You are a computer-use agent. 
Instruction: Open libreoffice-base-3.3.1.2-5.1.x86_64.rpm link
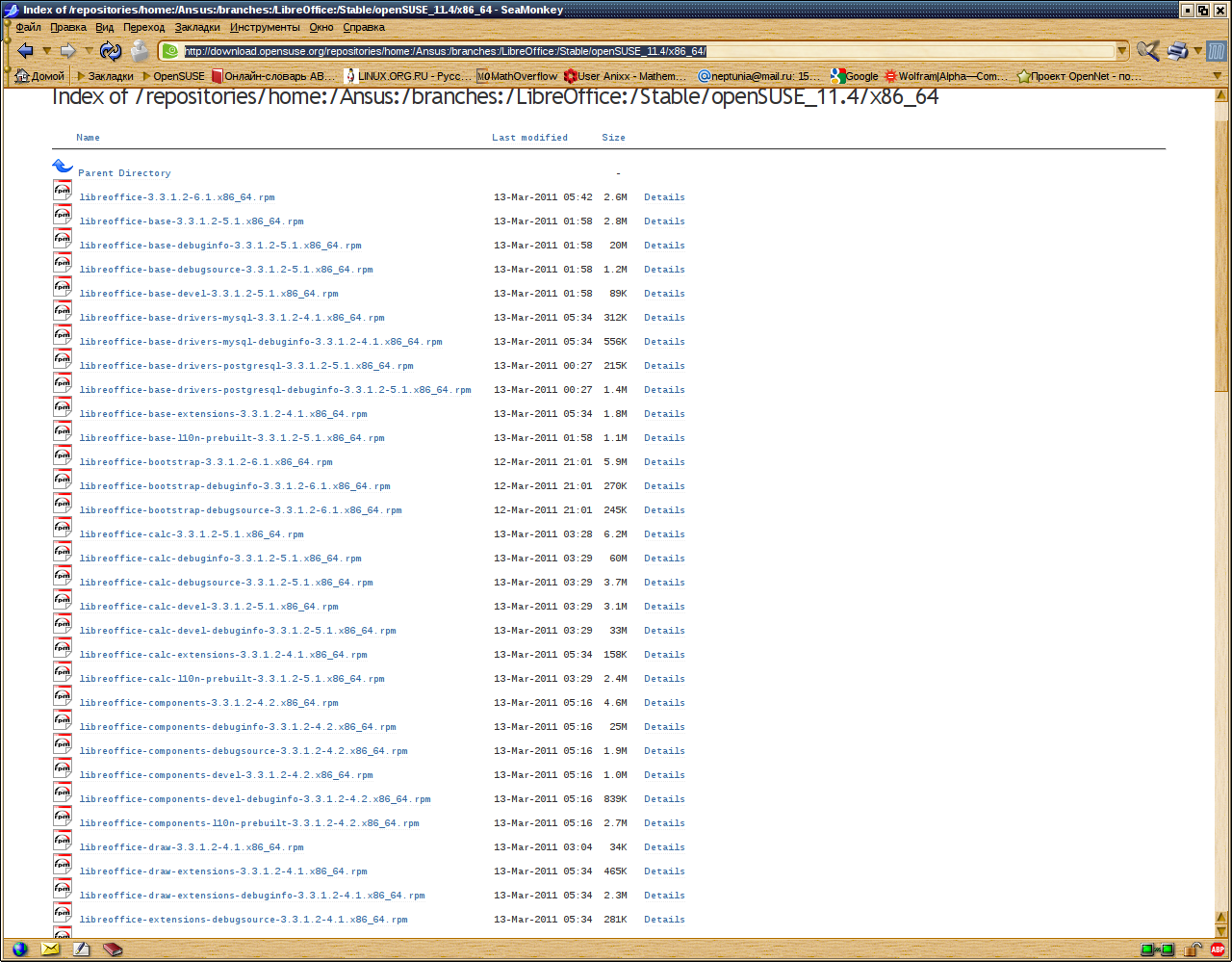(x=192, y=221)
